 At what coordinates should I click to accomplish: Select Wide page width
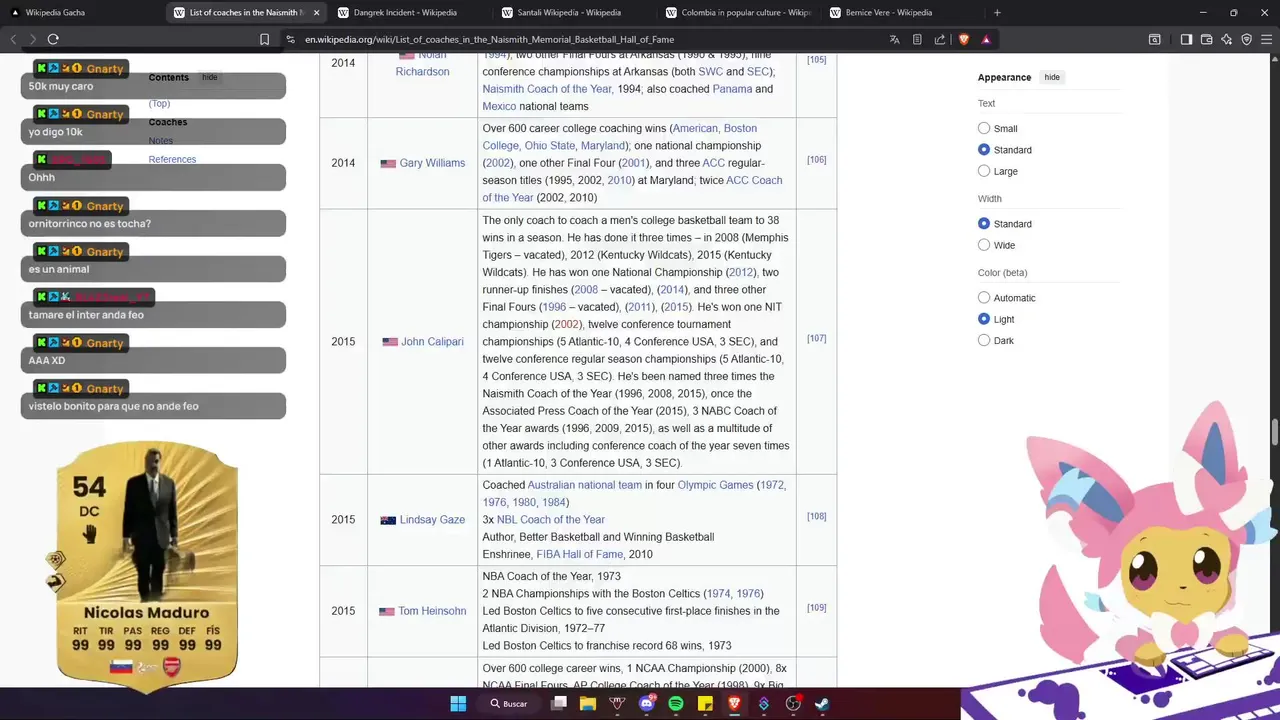tap(984, 245)
